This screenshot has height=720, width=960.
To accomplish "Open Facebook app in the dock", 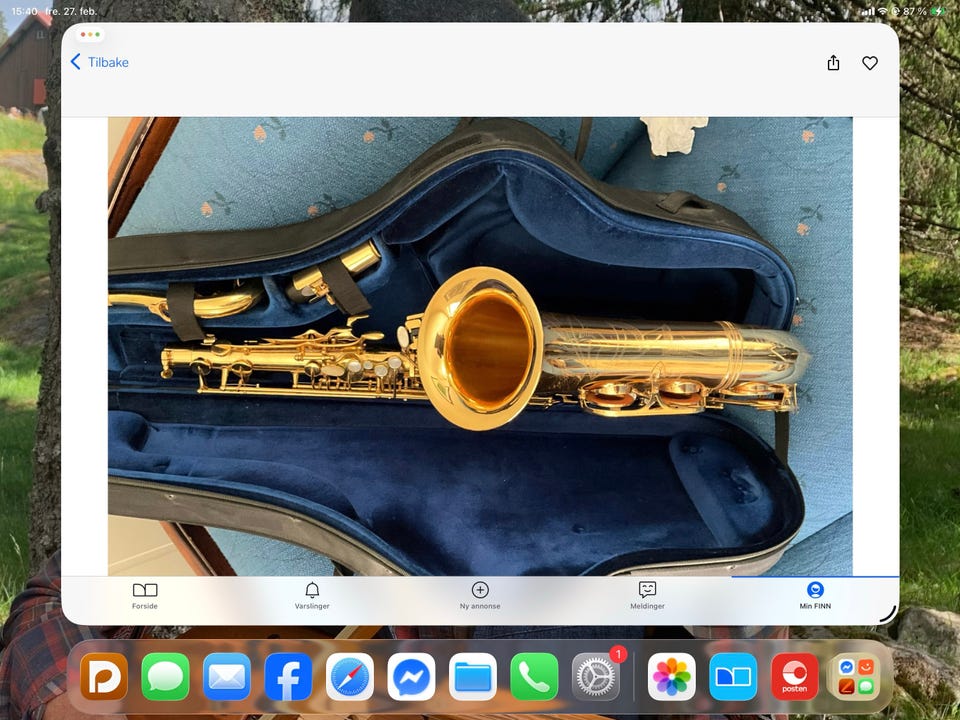I will (x=288, y=677).
